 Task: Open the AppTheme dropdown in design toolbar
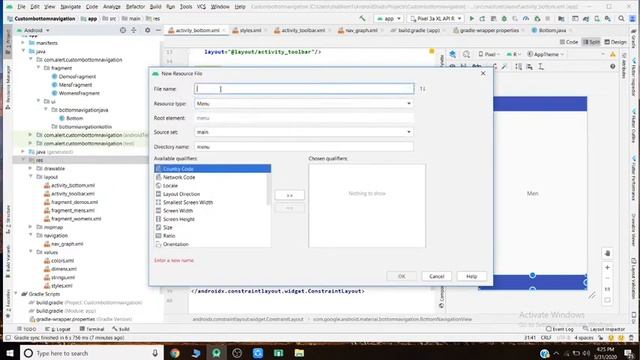click(x=545, y=54)
